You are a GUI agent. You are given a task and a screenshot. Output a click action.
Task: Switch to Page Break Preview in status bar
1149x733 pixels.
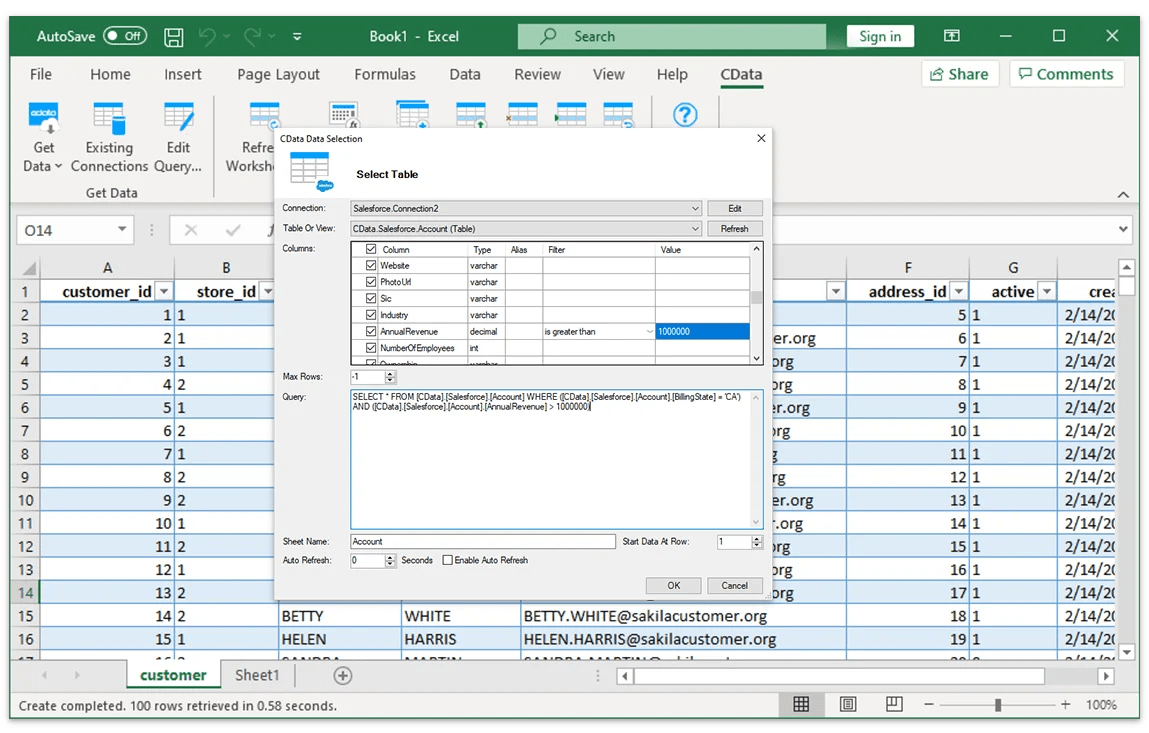pyautogui.click(x=894, y=704)
